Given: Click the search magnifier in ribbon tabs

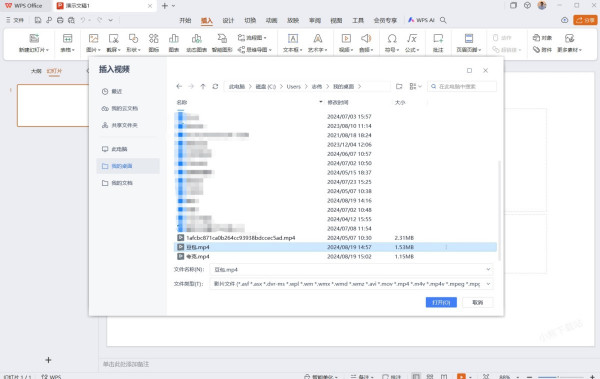Looking at the screenshot, I should [443, 20].
